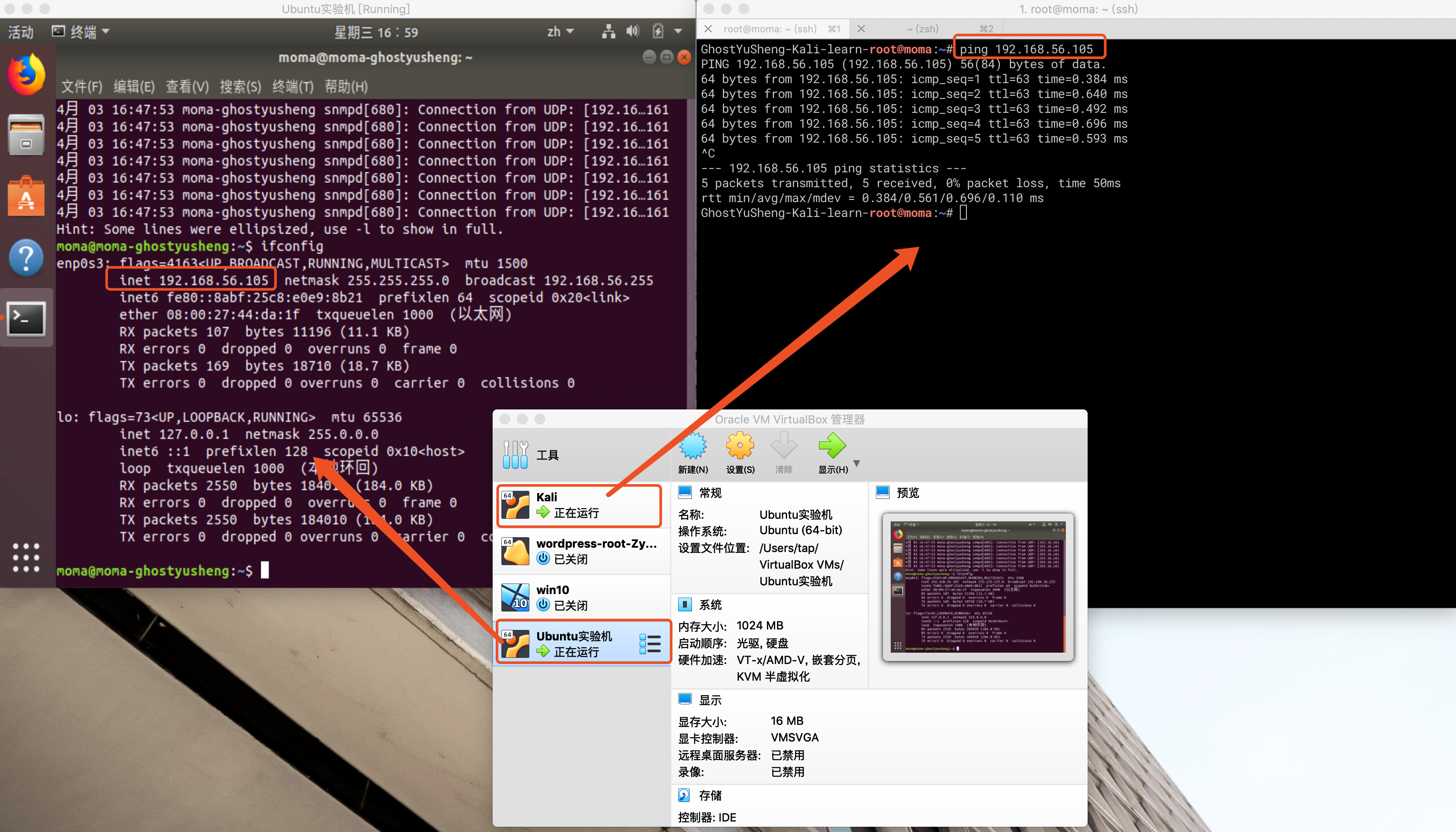The image size is (1456, 832).
Task: Switch to the ~ (zsh) tab
Action: point(922,28)
